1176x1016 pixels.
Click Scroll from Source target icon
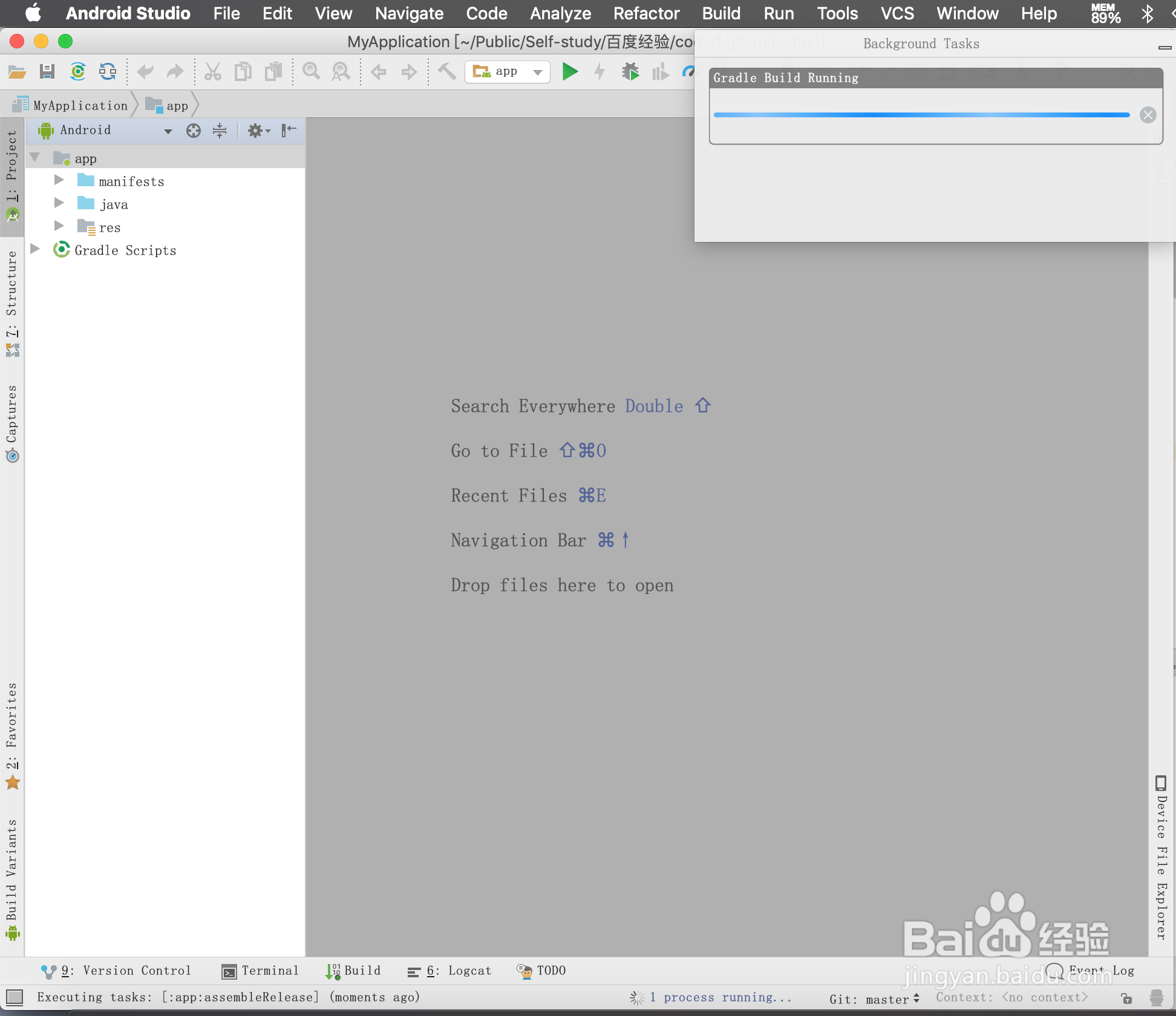tap(193, 131)
